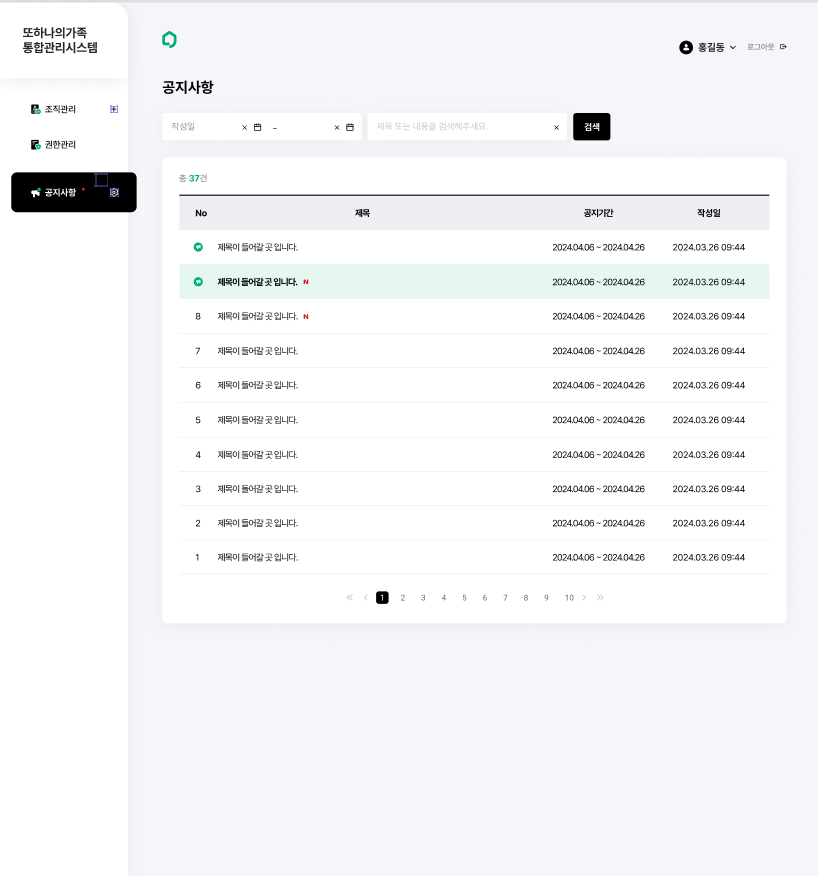This screenshot has width=818, height=876.
Task: Click the 로그아웃 logout link
Action: tap(760, 47)
